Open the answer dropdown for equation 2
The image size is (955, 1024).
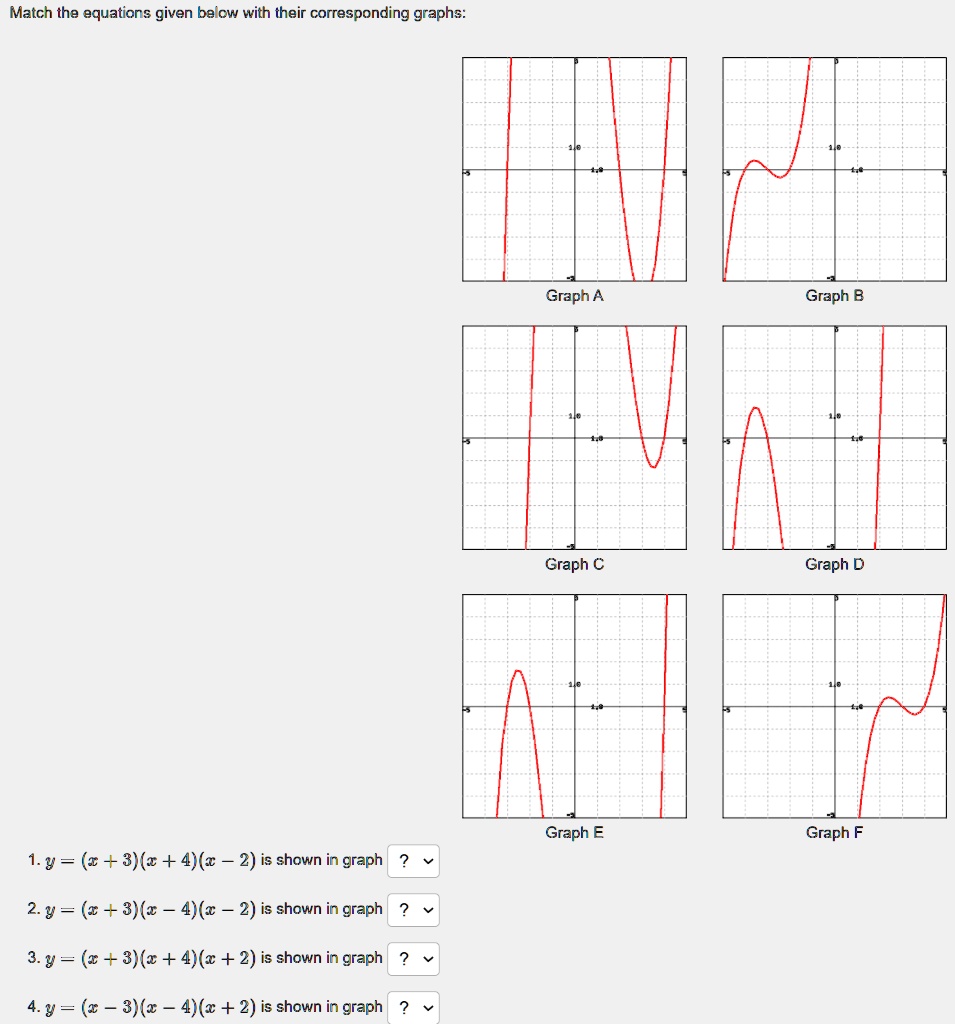(413, 910)
